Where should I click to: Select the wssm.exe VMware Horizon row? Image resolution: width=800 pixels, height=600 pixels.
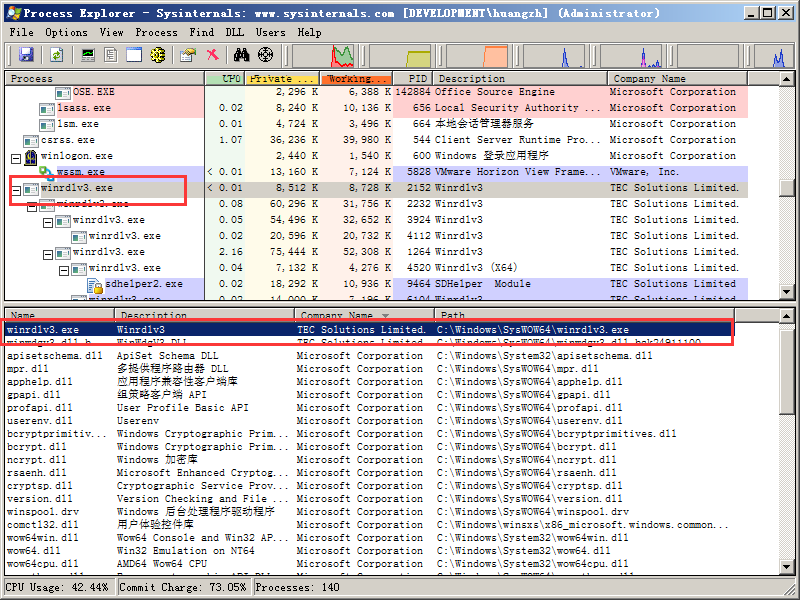point(377,172)
